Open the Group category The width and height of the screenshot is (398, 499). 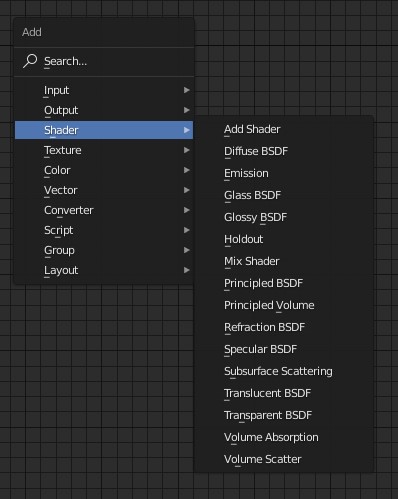[104, 250]
